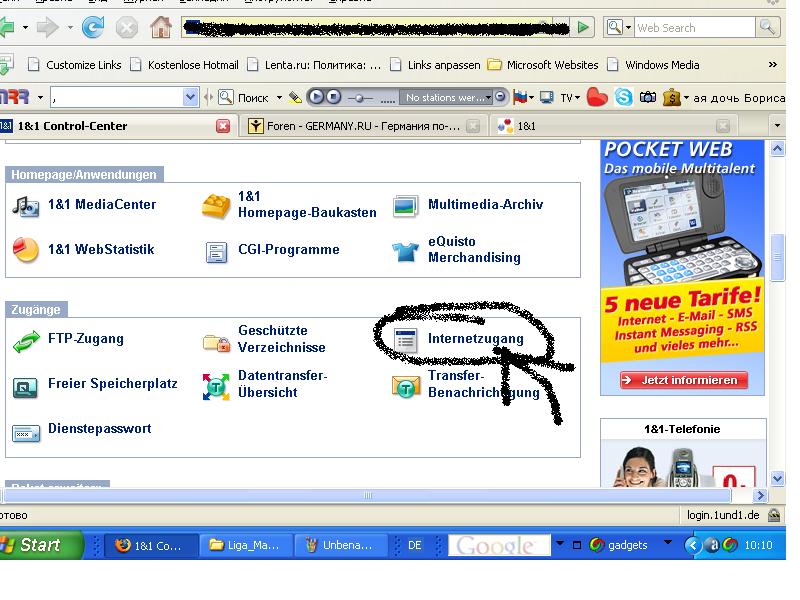Show the hidden bookmarks overflow chevron
The height and width of the screenshot is (600, 800).
click(772, 64)
